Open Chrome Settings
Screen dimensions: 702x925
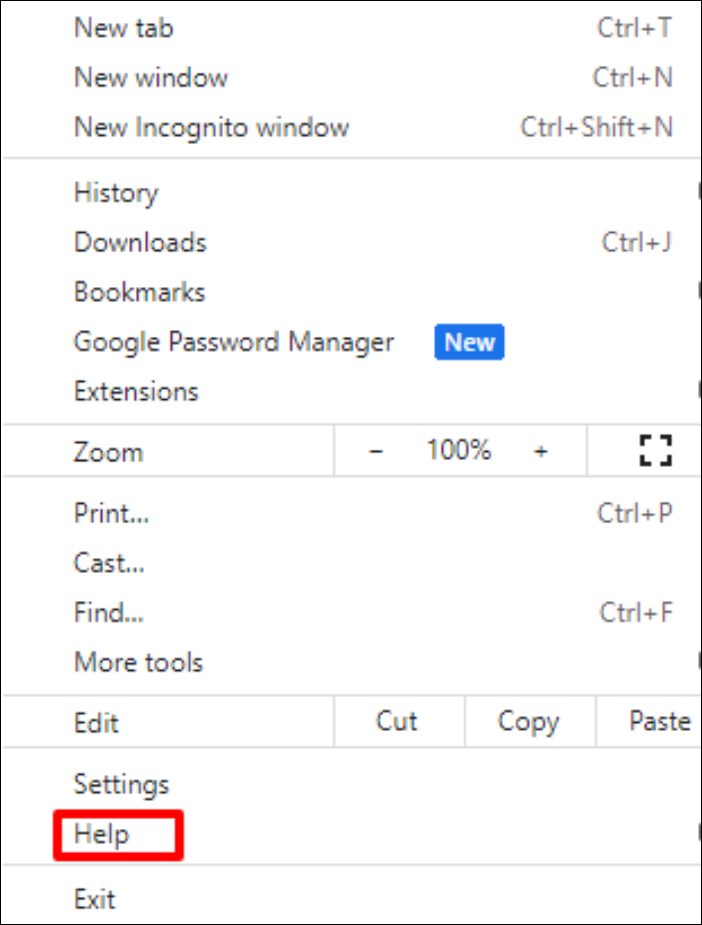(x=121, y=784)
